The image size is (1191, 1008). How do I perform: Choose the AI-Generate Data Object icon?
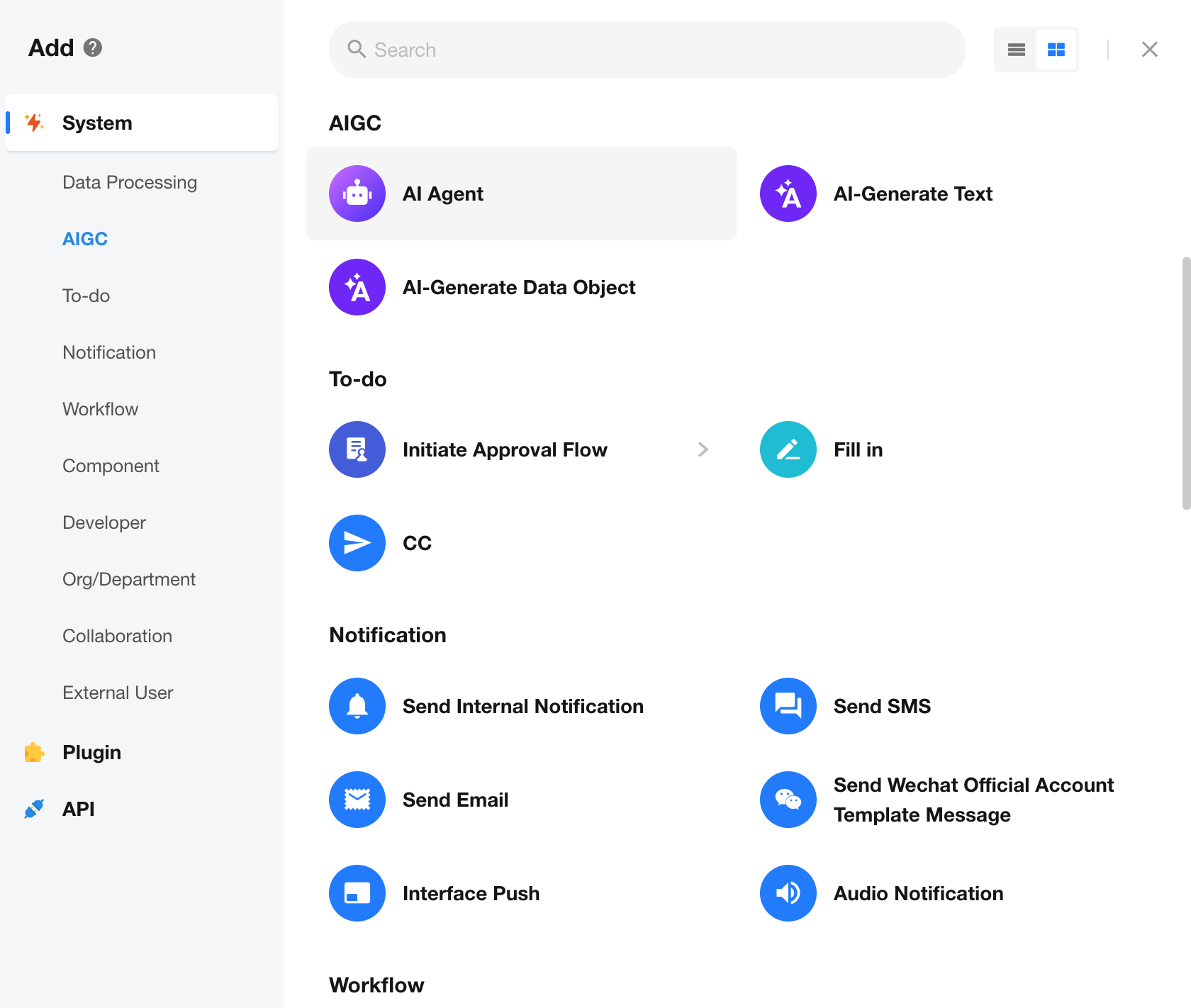click(x=357, y=287)
